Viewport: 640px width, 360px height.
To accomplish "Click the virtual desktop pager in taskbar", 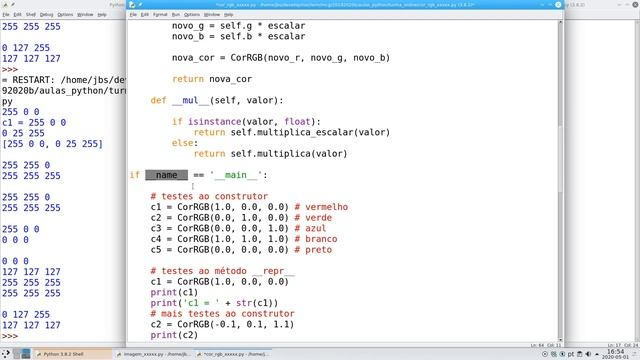I will coord(21,353).
